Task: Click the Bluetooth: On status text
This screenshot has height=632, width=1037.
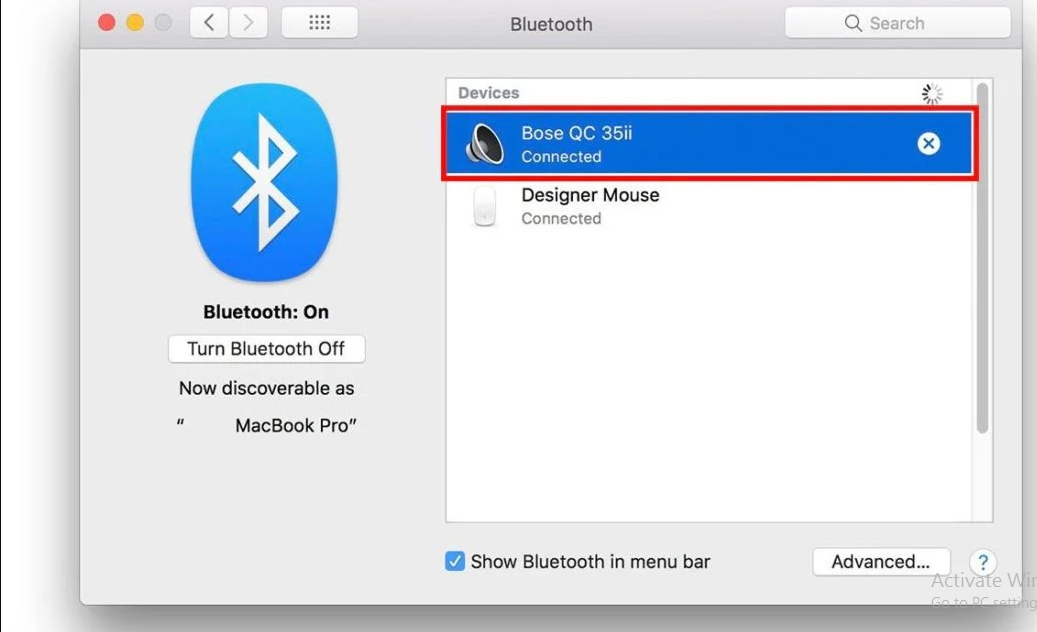Action: tap(266, 312)
